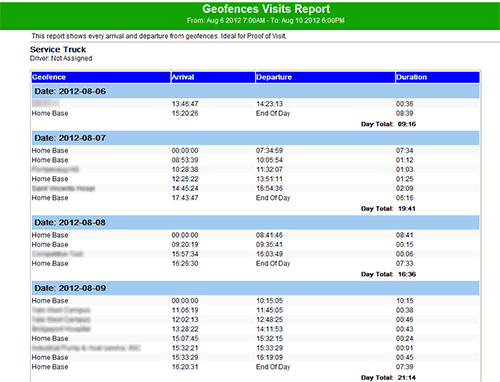
Task: Click arrival time 10:28:38
Action: [185, 169]
